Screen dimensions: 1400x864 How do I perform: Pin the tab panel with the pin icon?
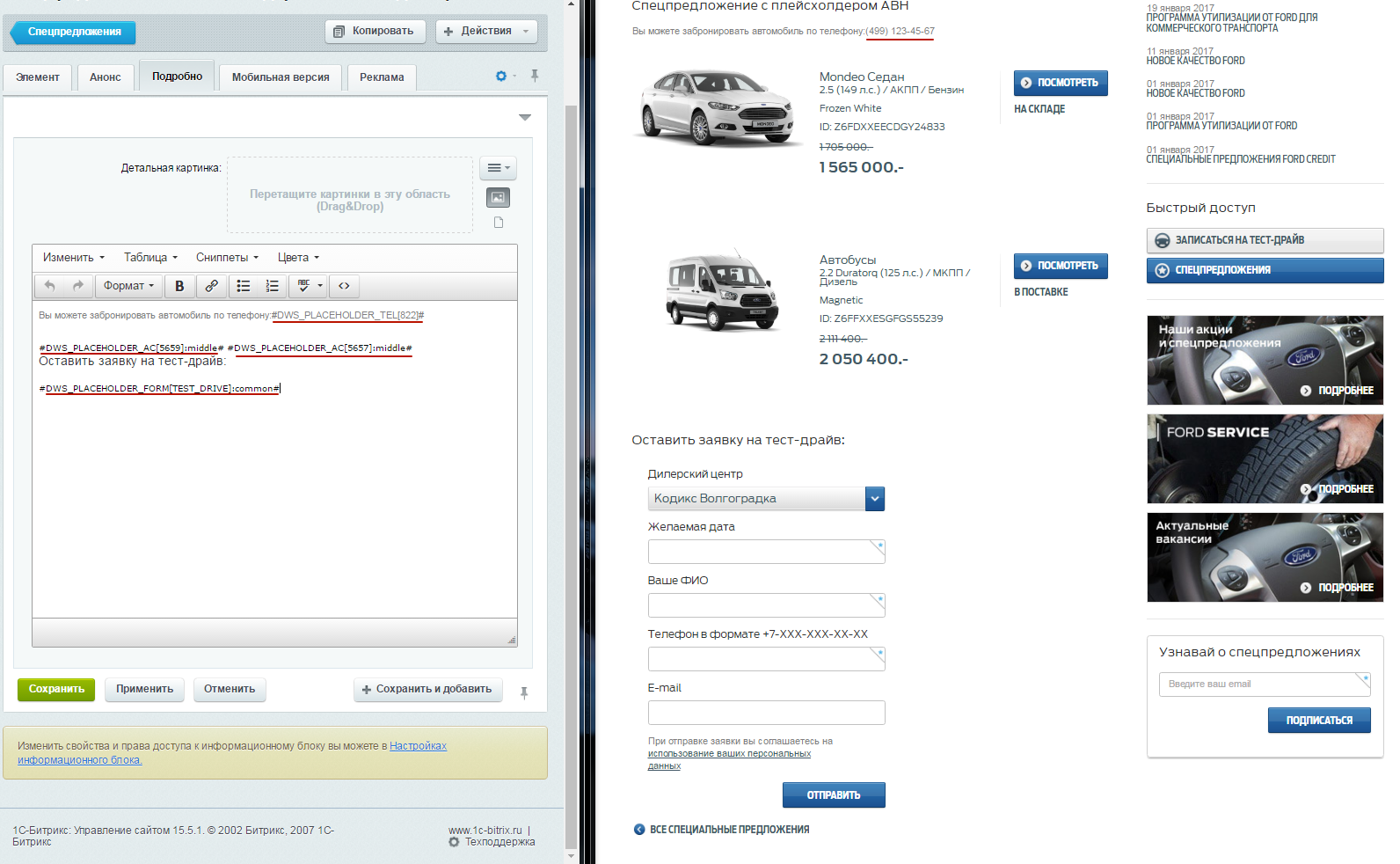click(535, 76)
